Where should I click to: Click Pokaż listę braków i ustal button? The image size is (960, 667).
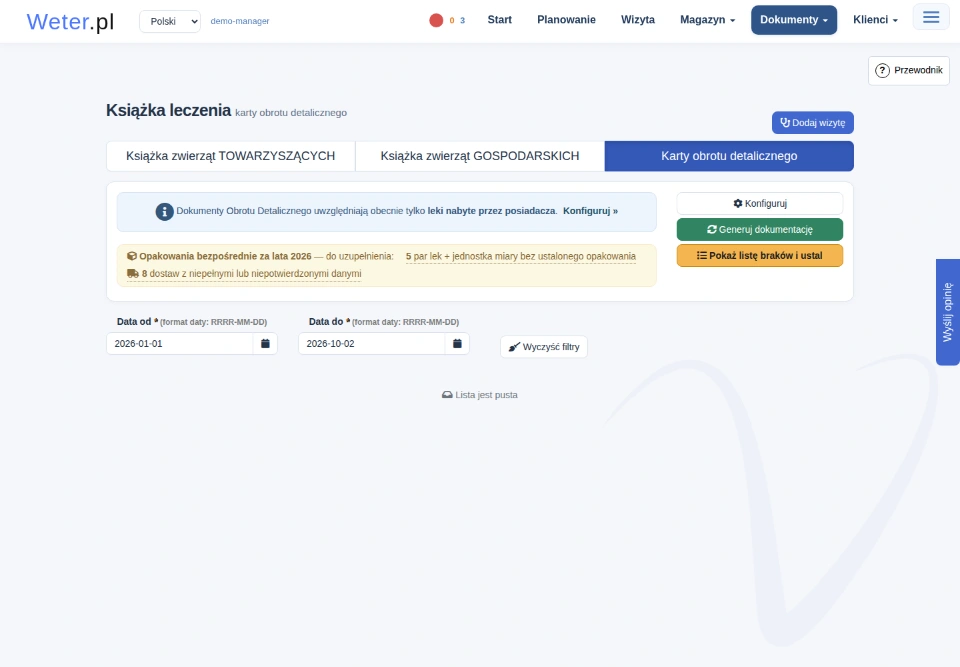760,255
